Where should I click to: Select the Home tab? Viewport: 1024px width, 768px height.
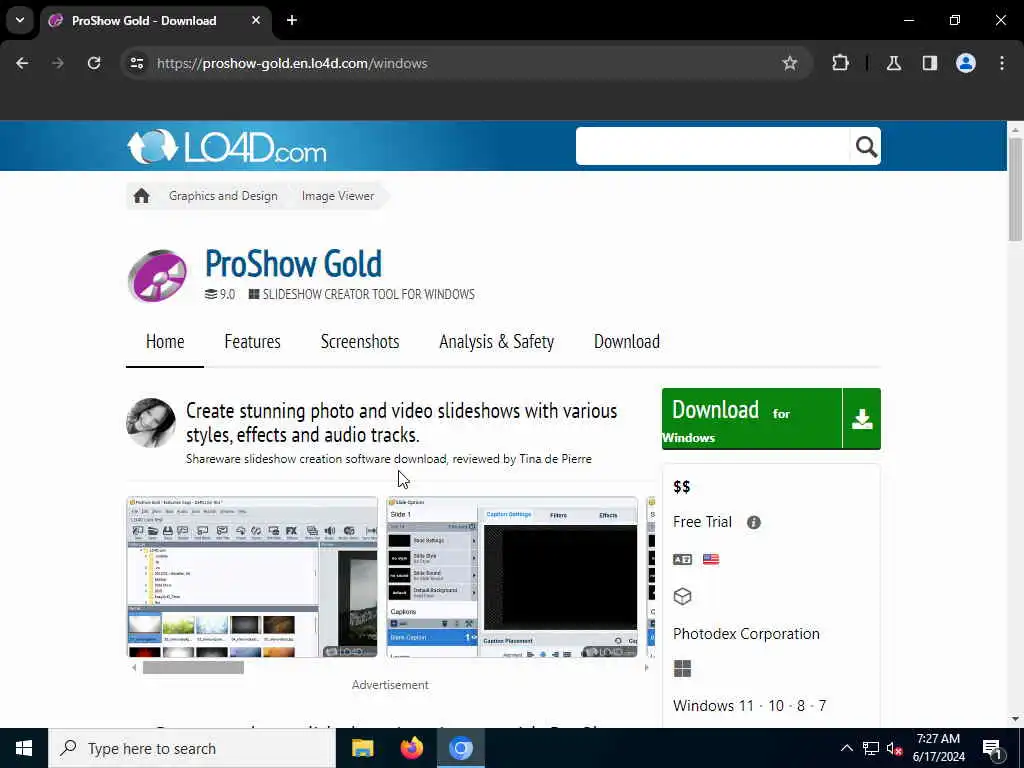click(165, 342)
